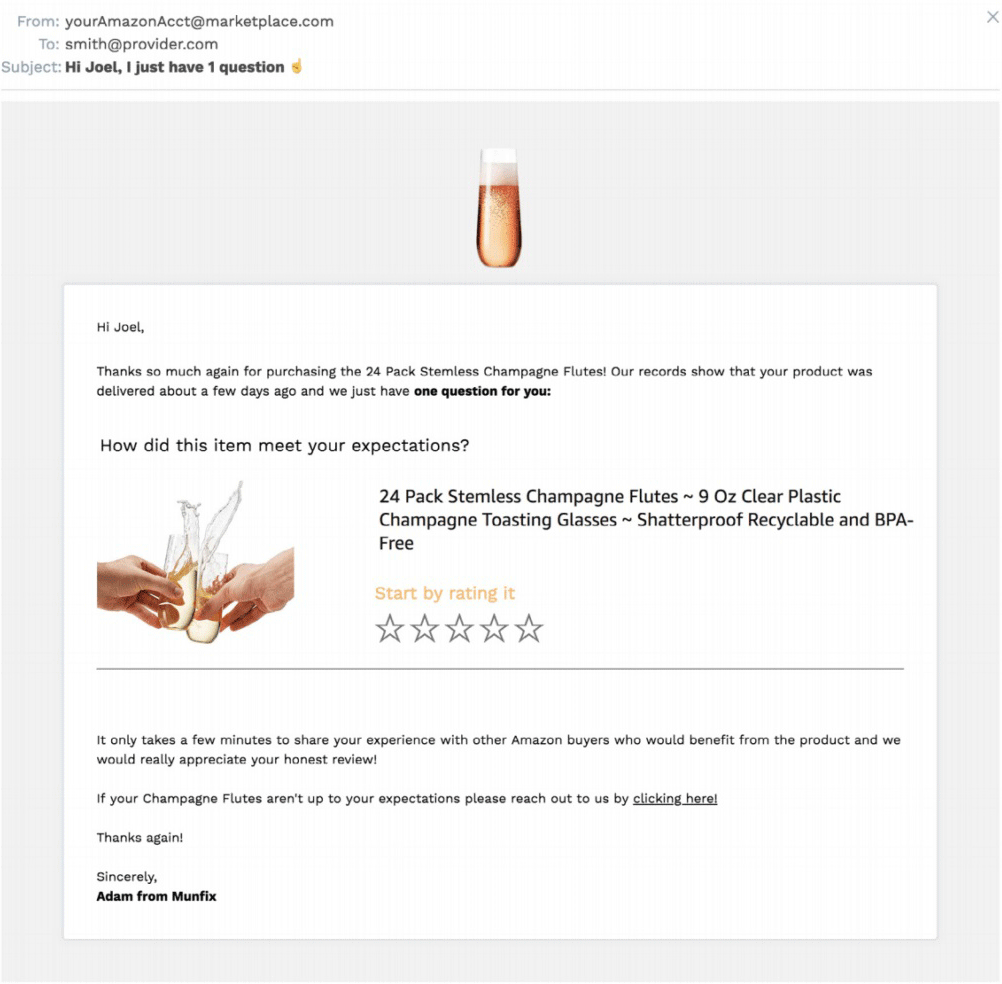Click the subject line "Hi Joel, I just have 1 question"

[175, 67]
